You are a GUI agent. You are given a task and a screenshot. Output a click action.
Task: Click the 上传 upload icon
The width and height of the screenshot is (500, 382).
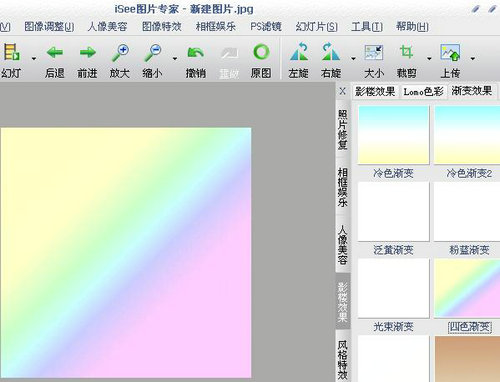pos(450,53)
